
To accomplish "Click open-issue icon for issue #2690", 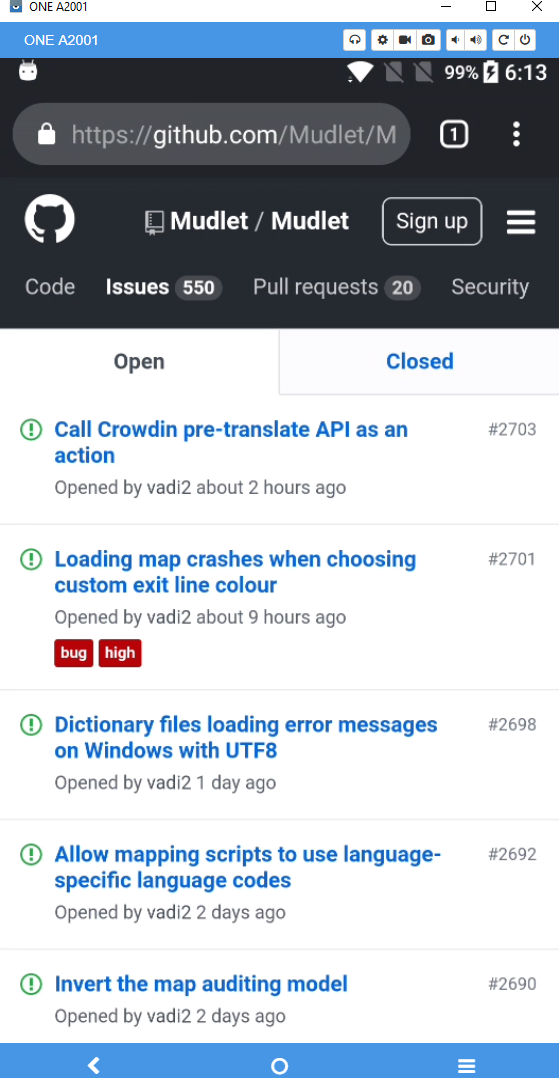I will point(31,984).
